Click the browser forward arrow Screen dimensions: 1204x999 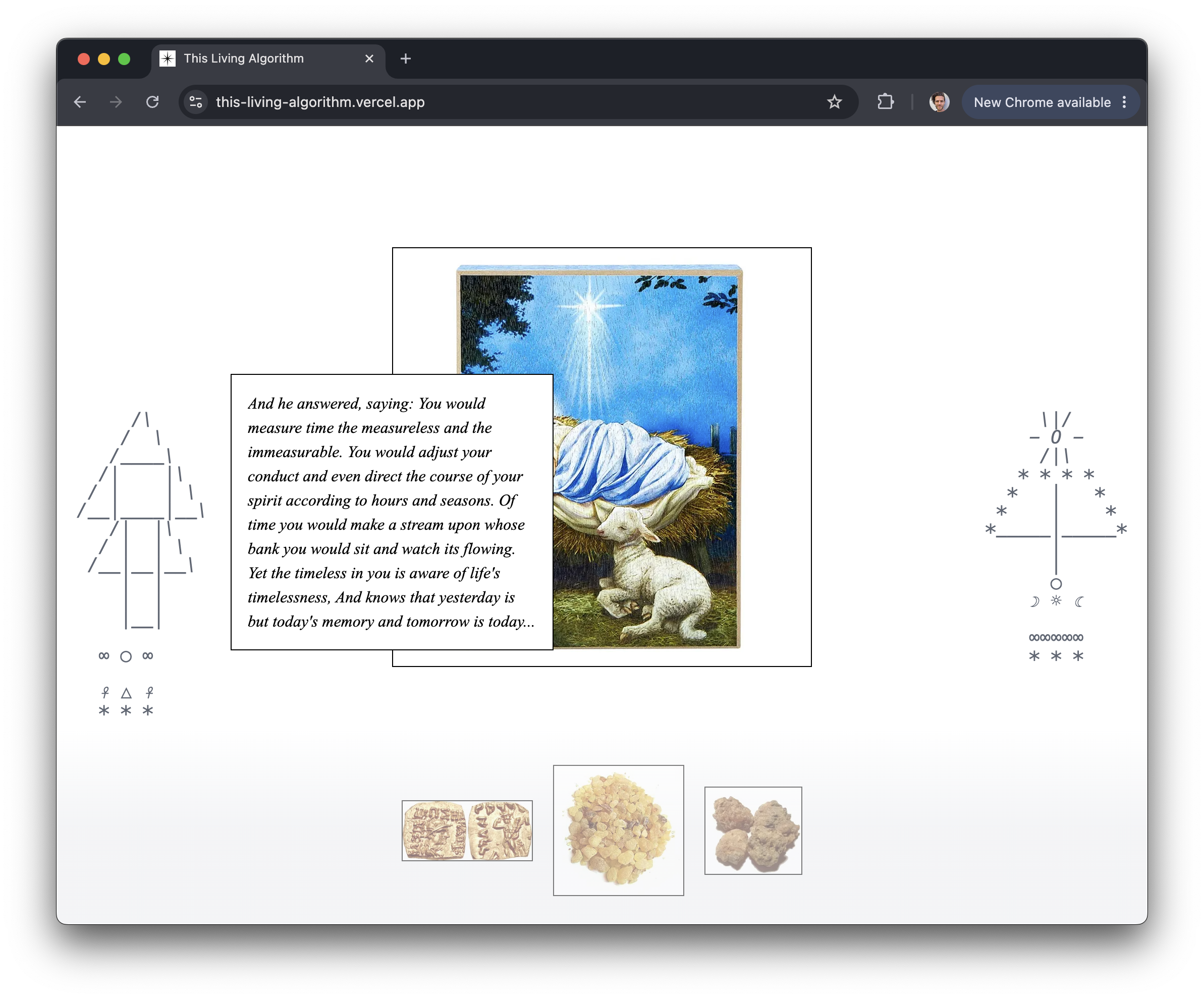[116, 102]
